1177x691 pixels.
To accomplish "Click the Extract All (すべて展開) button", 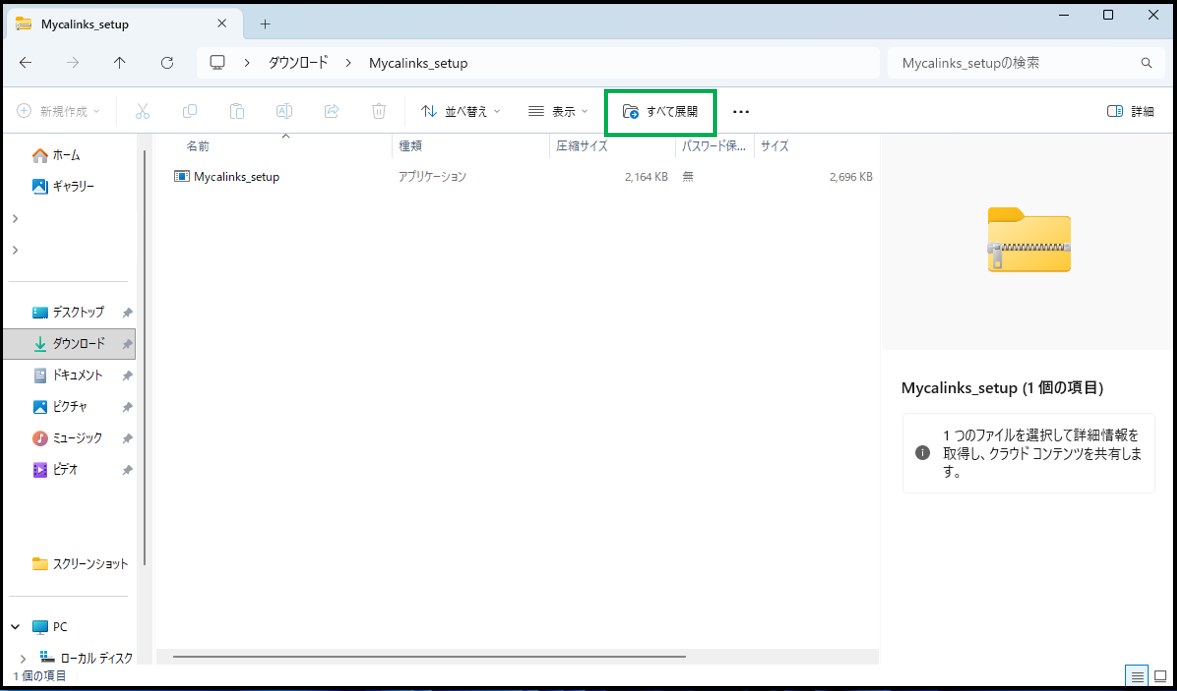I will click(x=660, y=112).
